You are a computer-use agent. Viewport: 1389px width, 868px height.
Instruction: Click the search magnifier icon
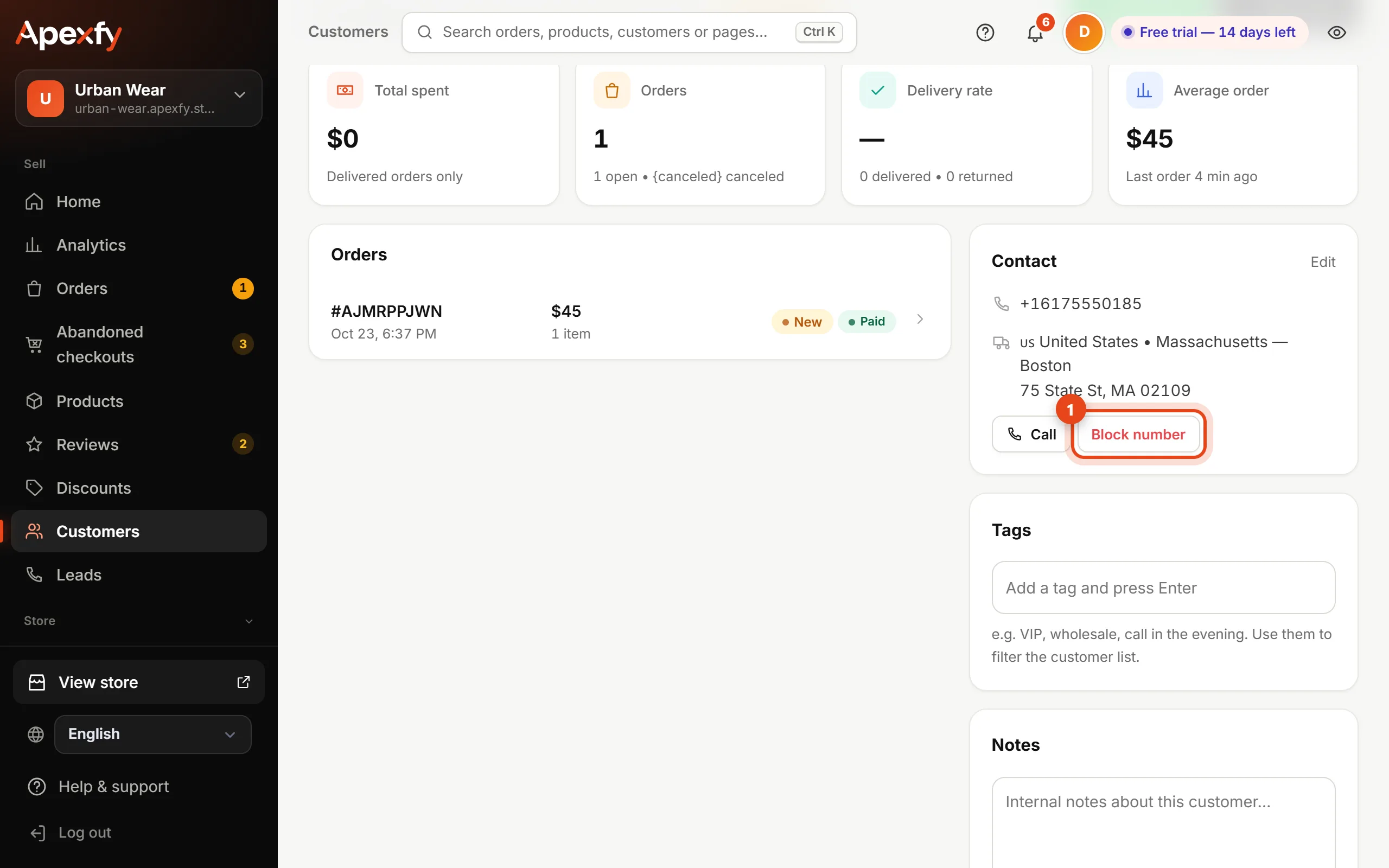point(425,32)
